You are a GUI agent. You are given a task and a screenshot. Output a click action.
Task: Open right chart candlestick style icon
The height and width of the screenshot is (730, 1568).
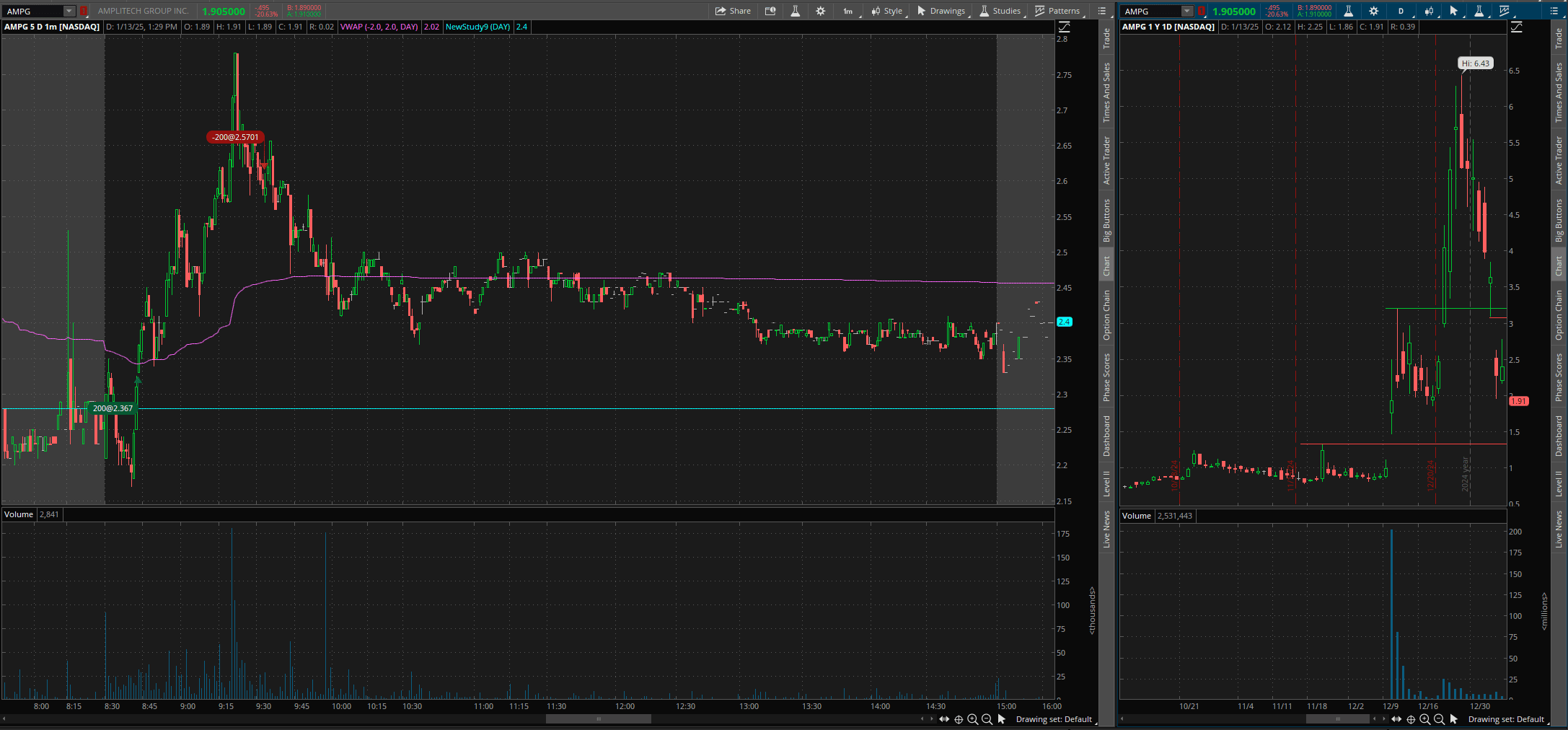(1428, 11)
